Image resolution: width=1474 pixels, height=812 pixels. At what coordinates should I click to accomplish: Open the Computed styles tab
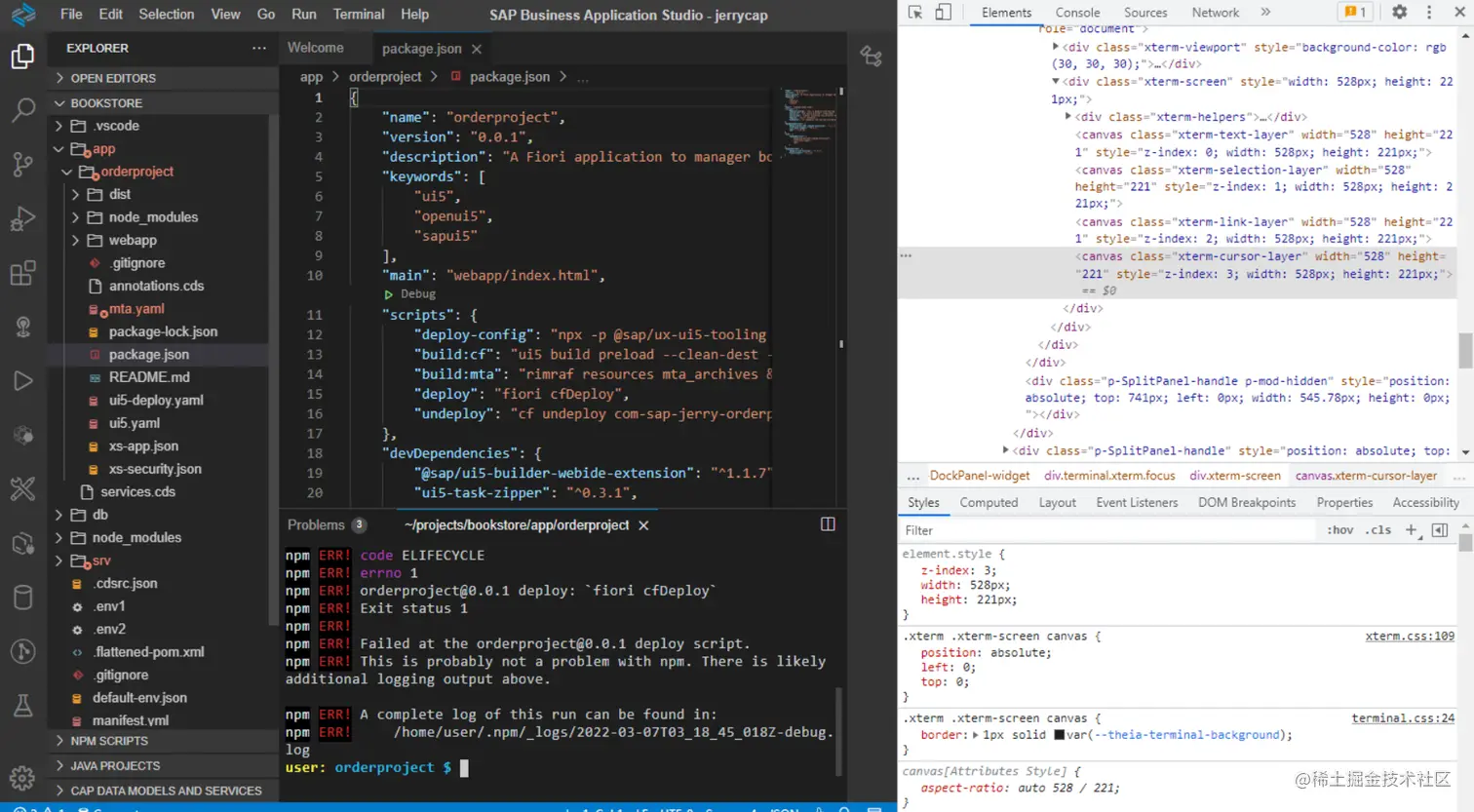(989, 503)
